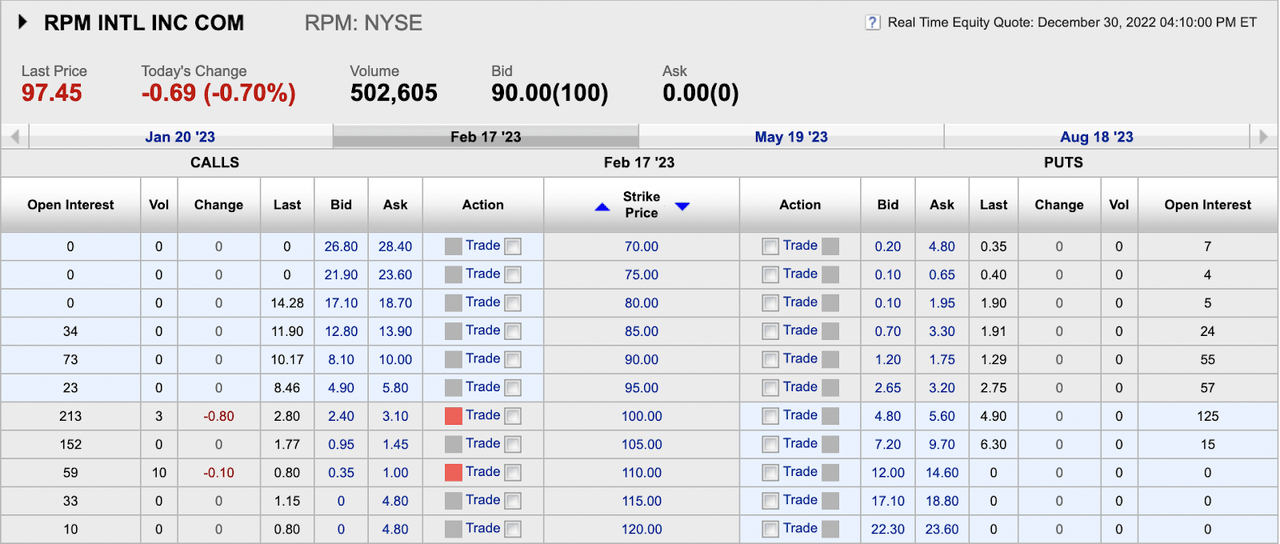The height and width of the screenshot is (544, 1280).
Task: Click the call Trade link for strike 100.00
Action: (483, 415)
